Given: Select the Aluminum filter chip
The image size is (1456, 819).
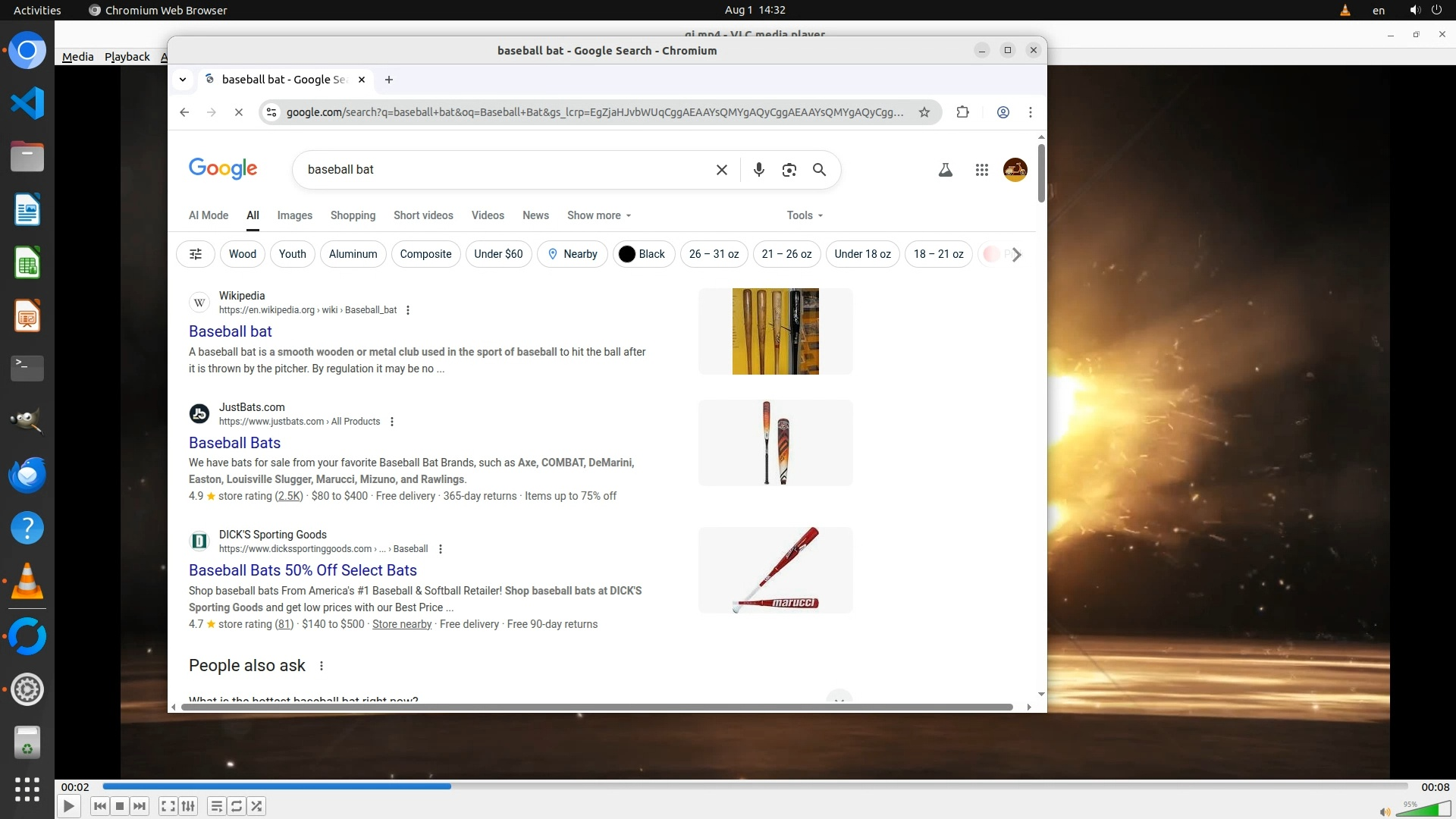Looking at the screenshot, I should tap(353, 254).
